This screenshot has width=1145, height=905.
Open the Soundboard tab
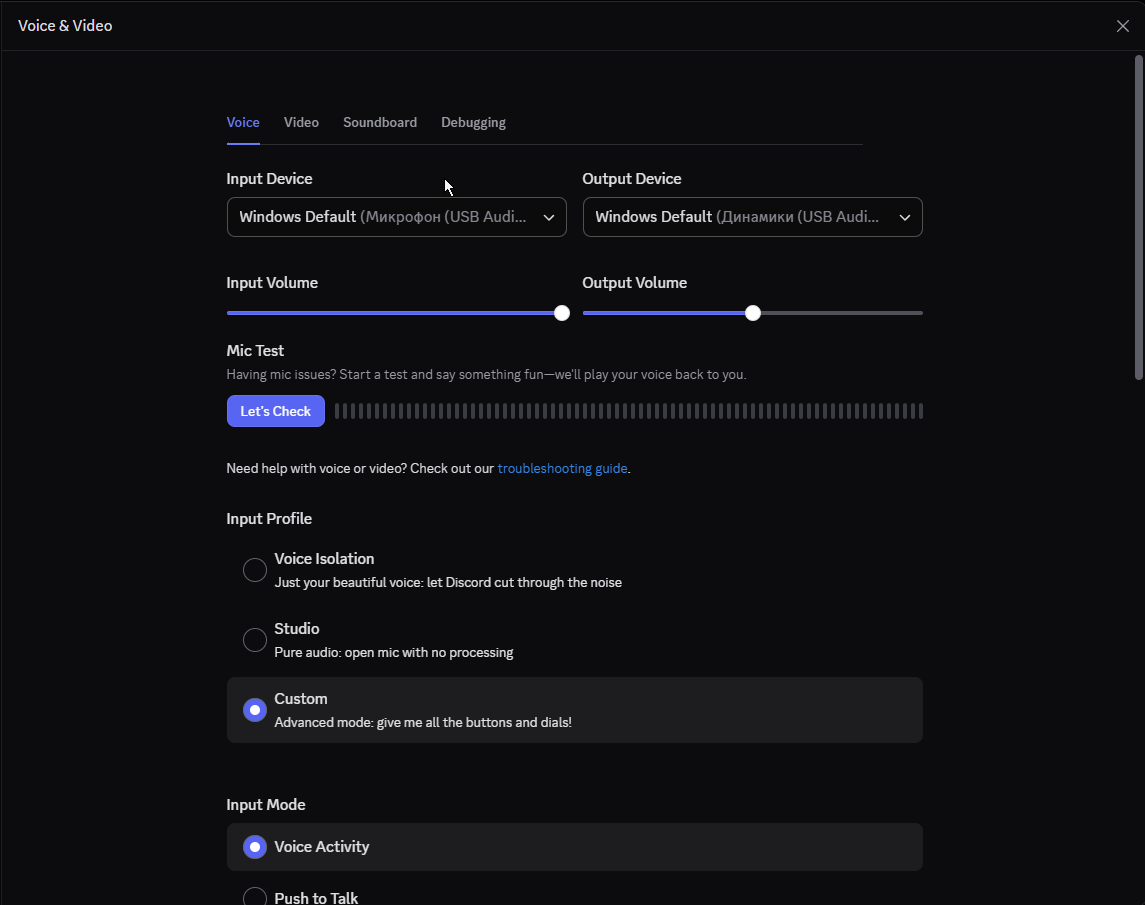click(x=380, y=123)
